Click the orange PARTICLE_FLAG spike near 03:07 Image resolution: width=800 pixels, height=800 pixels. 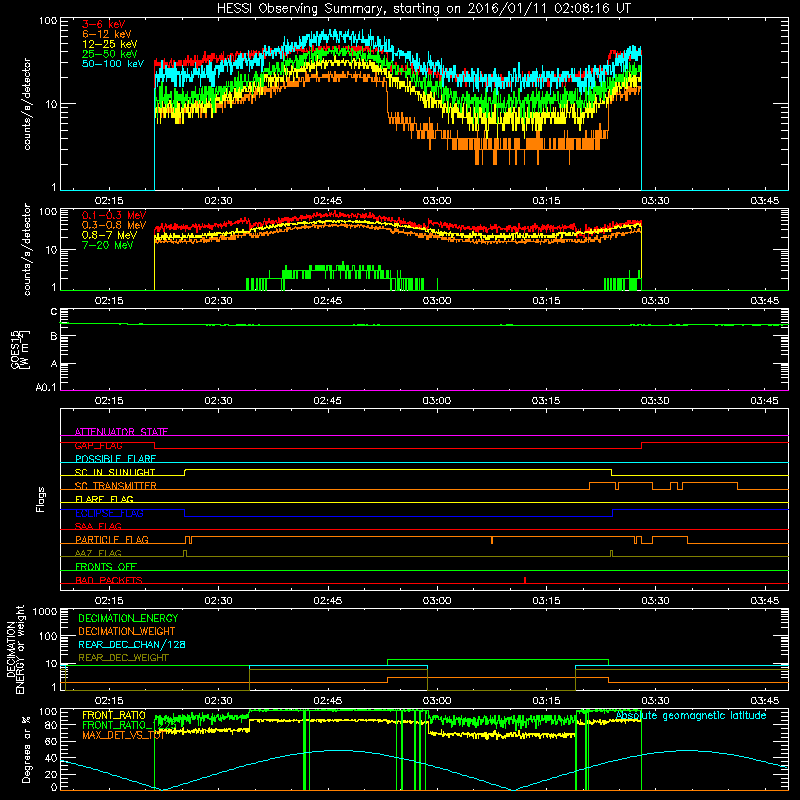coord(492,540)
